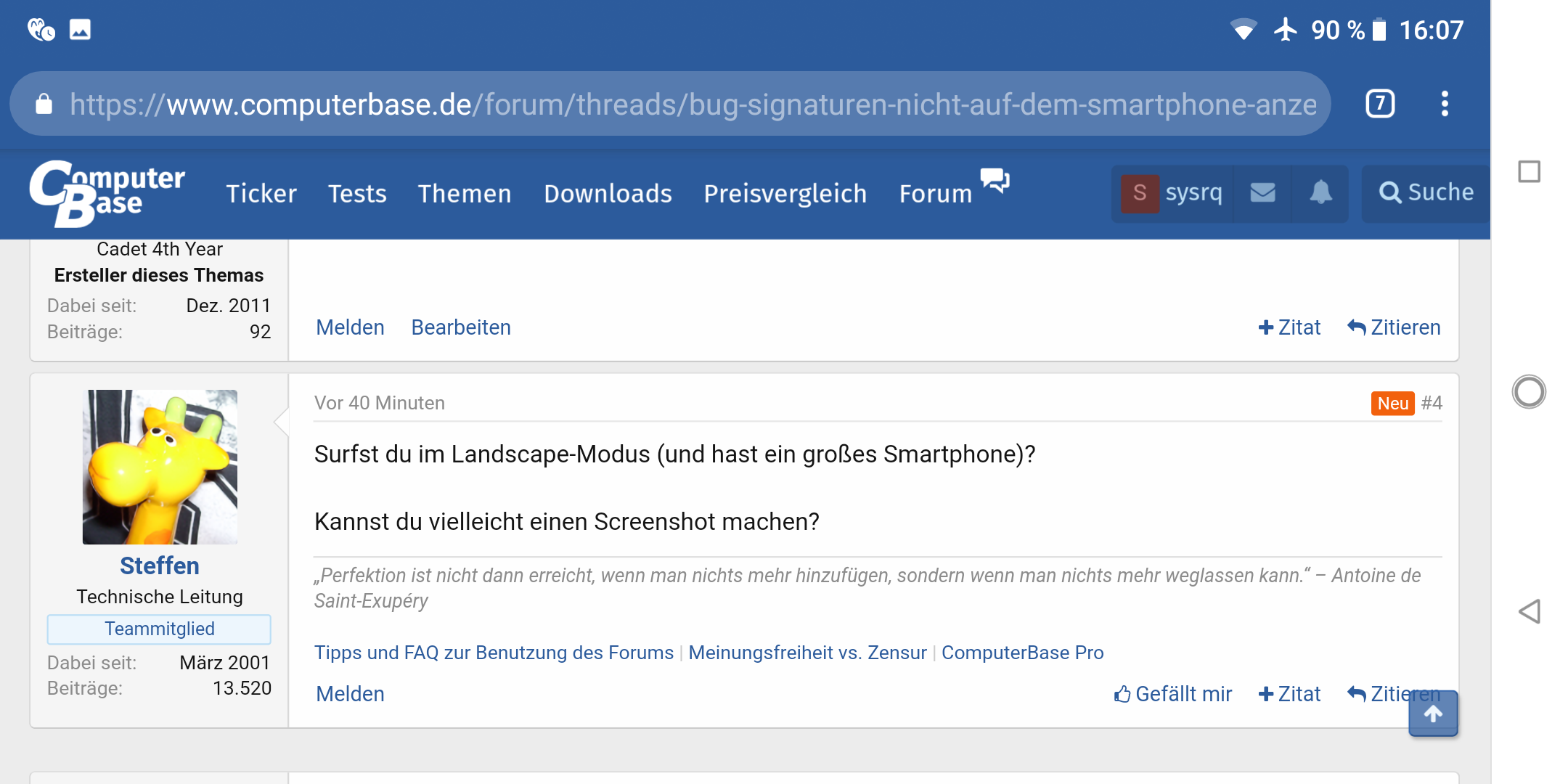Click Bearbeiten to edit own post
The height and width of the screenshot is (784, 1568).
461,327
